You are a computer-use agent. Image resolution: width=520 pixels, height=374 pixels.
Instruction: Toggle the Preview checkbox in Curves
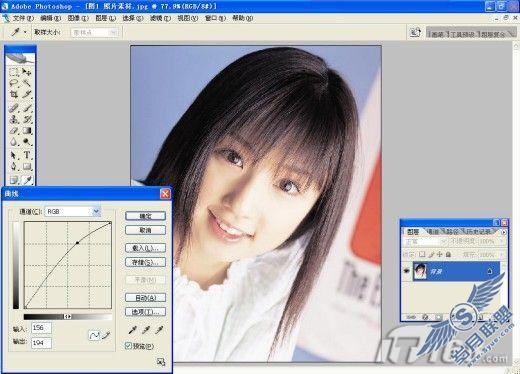point(128,346)
